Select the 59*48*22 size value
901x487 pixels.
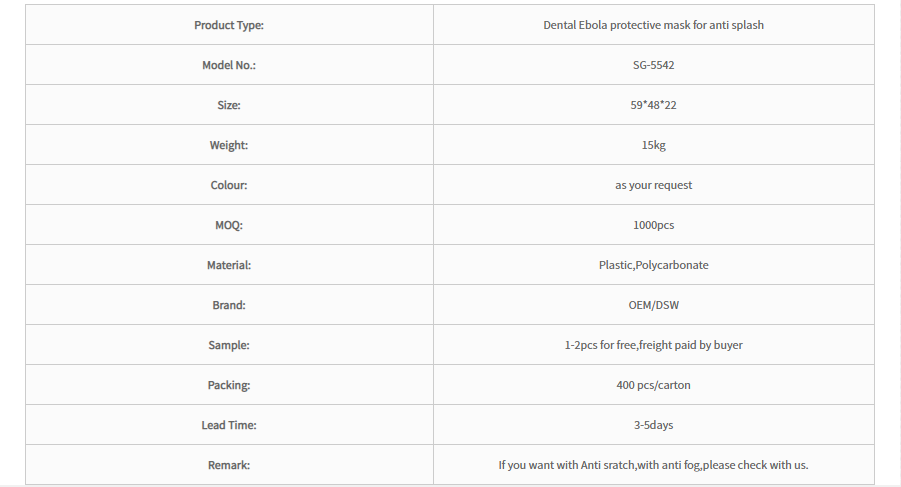(x=653, y=105)
